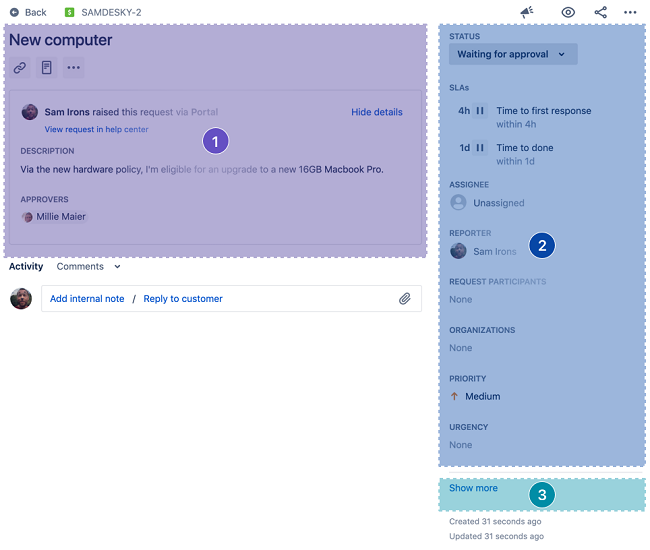650x550 pixels.
Task: Open the Waiting for approval status dropdown
Action: tap(513, 54)
